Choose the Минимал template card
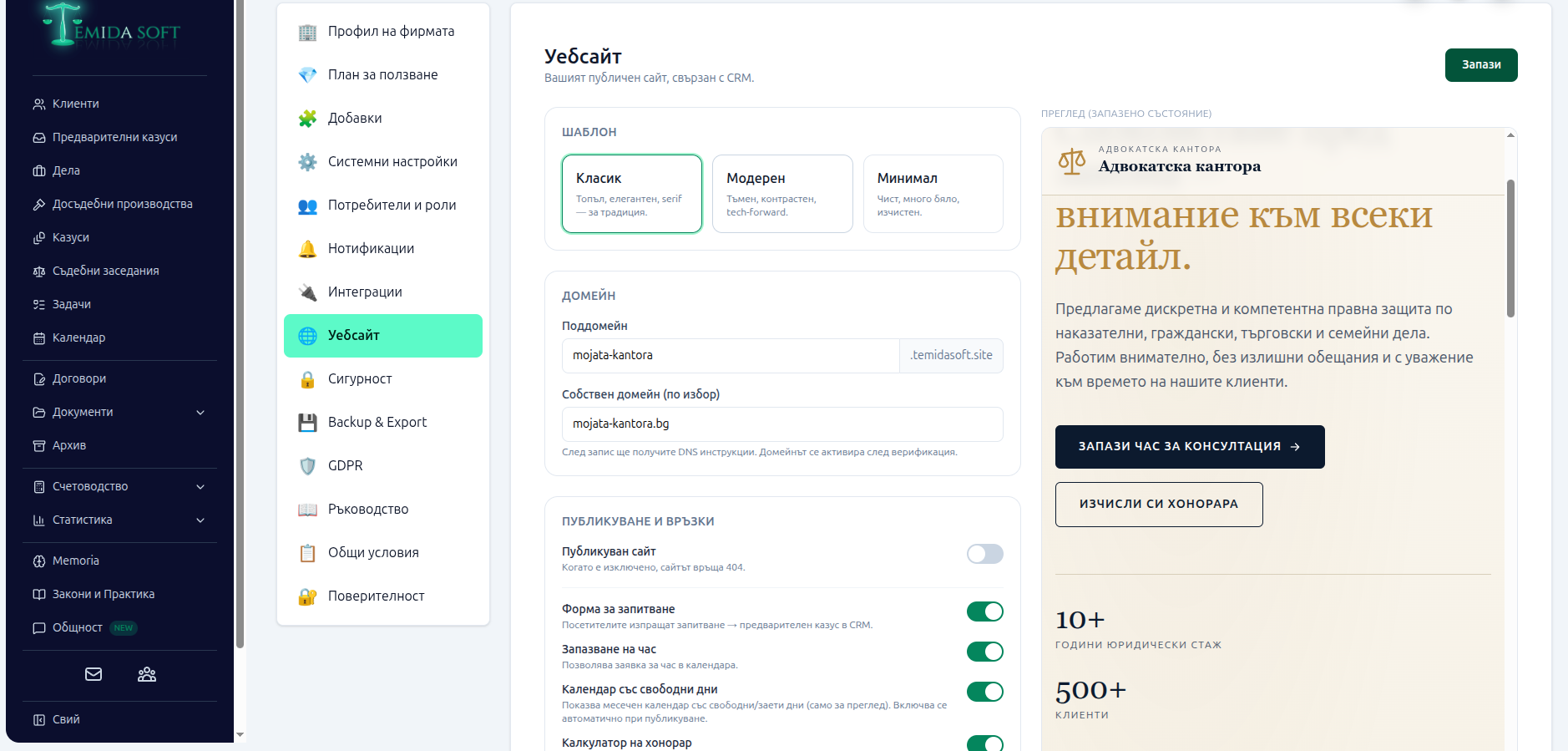The width and height of the screenshot is (1568, 751). pos(933,194)
